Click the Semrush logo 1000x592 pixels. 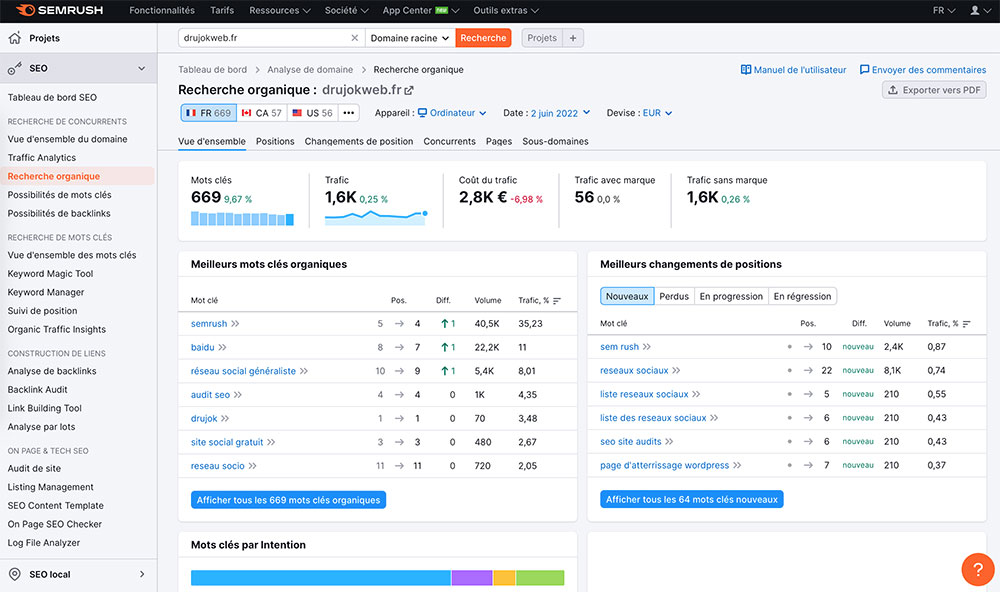click(59, 10)
